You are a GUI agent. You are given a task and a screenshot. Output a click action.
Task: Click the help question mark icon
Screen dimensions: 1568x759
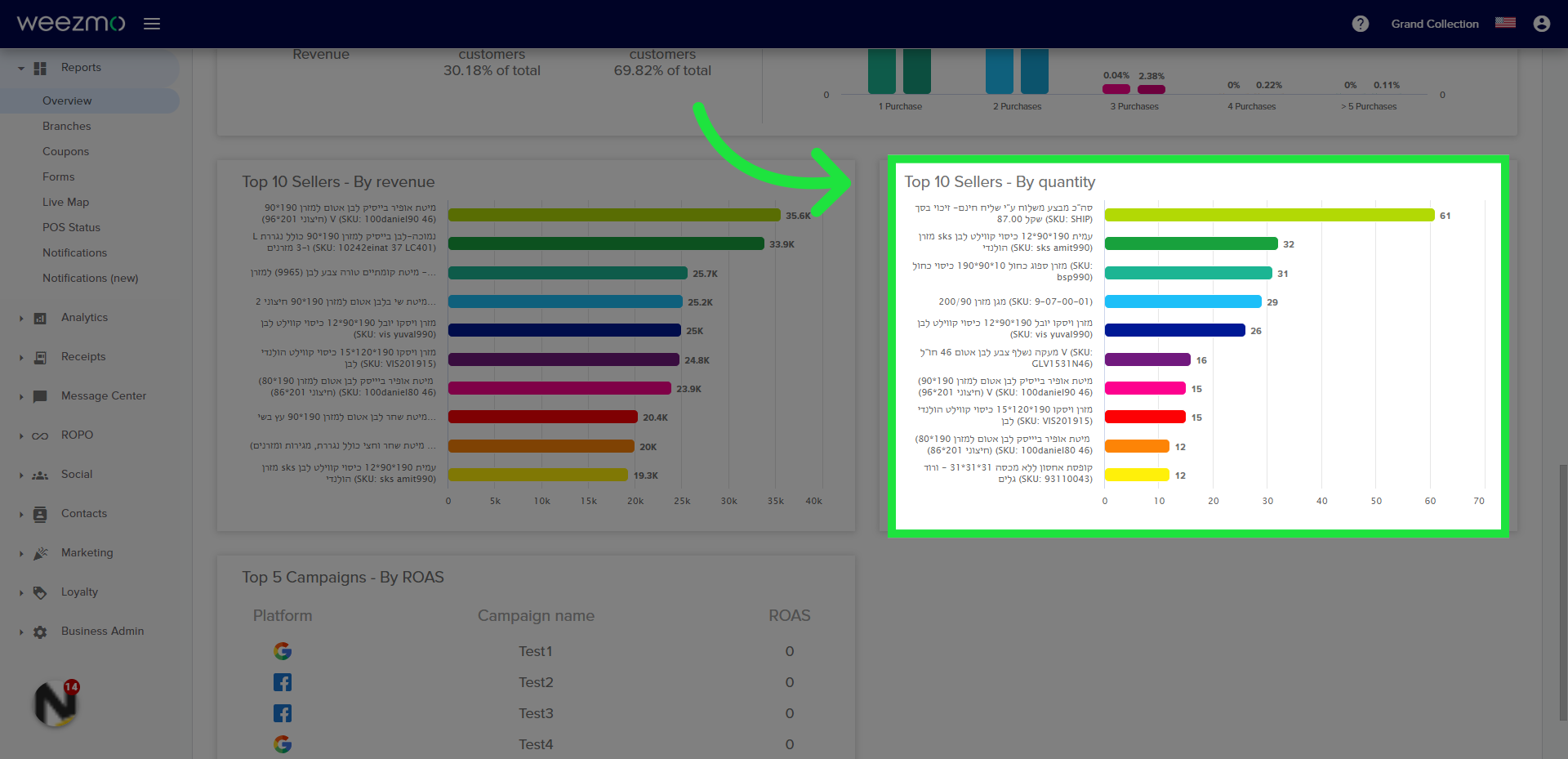click(x=1361, y=24)
